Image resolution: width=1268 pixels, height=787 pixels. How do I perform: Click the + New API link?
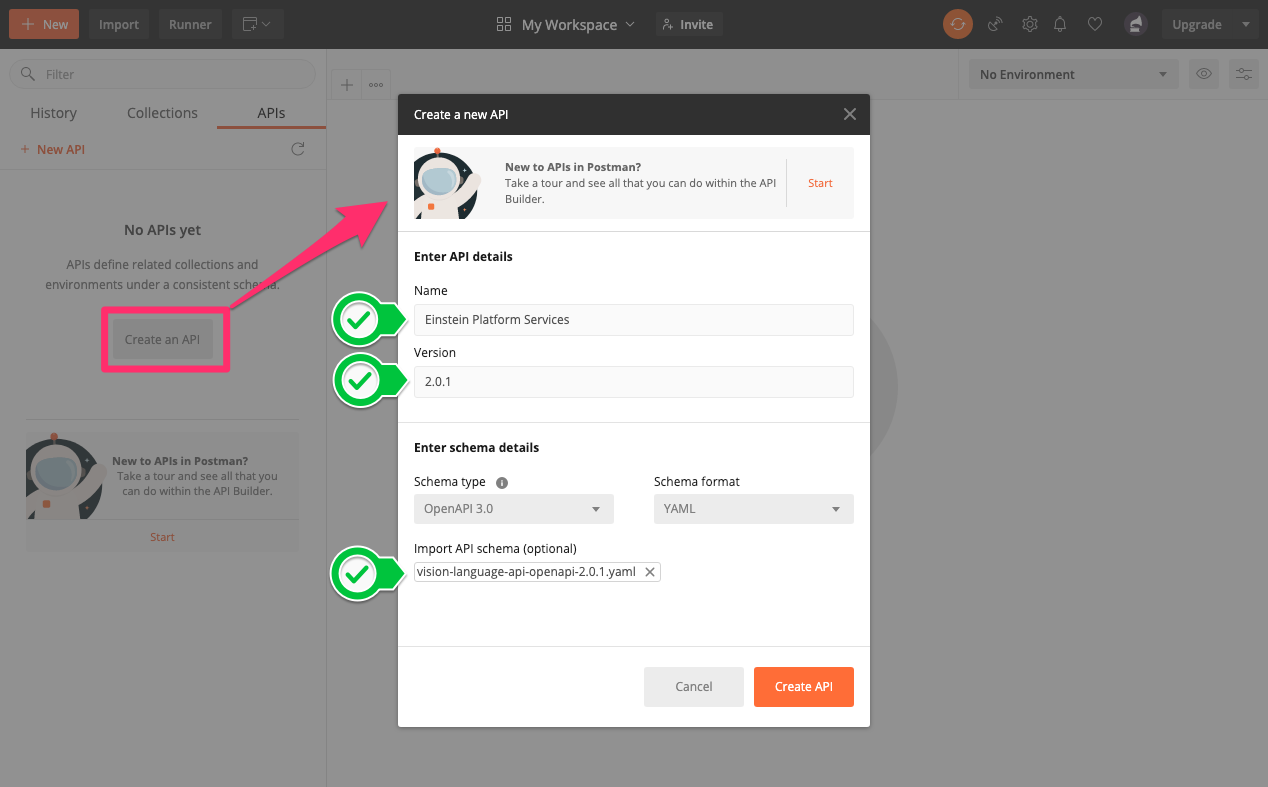tap(53, 149)
